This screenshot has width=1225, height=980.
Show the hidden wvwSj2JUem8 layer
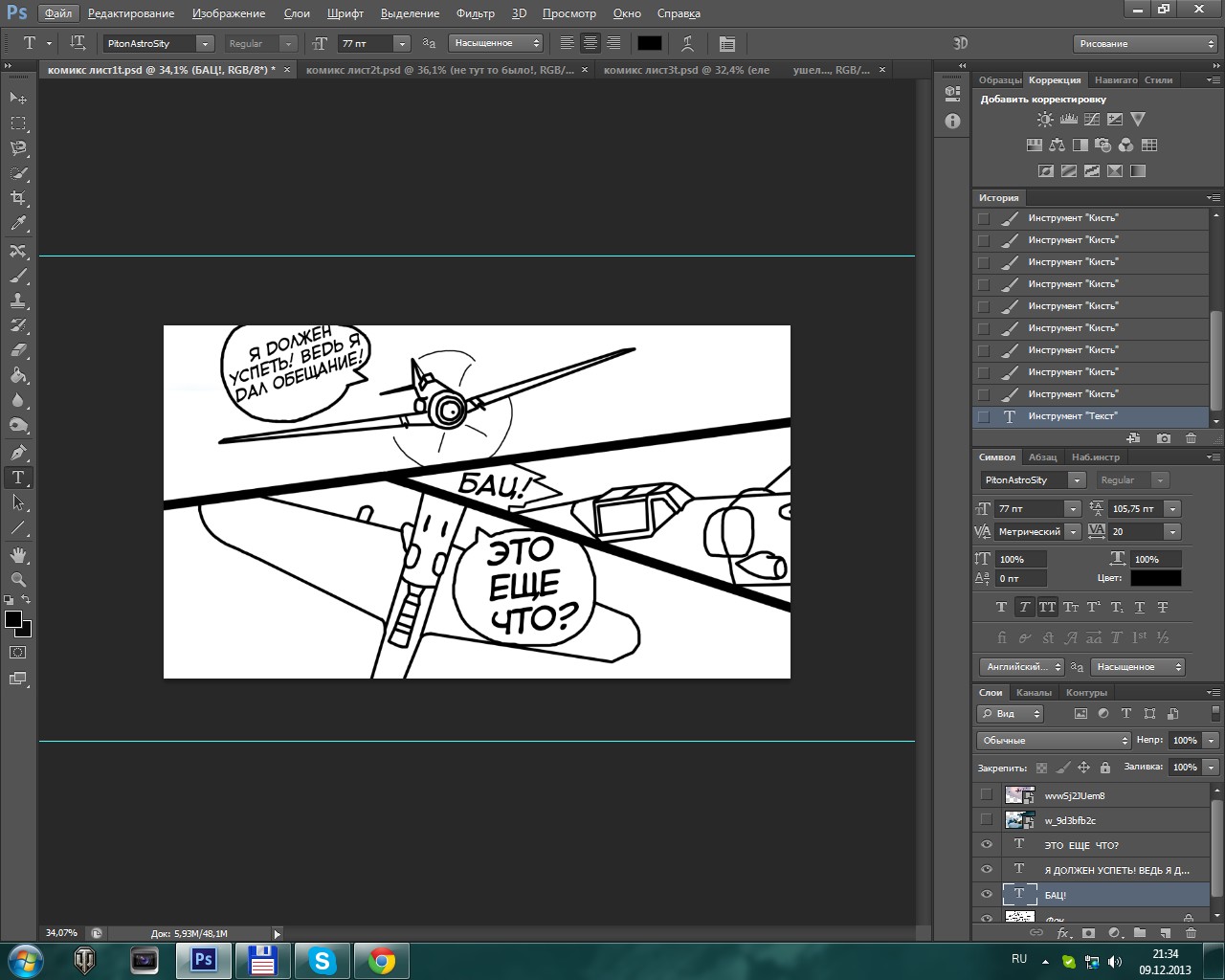click(987, 795)
